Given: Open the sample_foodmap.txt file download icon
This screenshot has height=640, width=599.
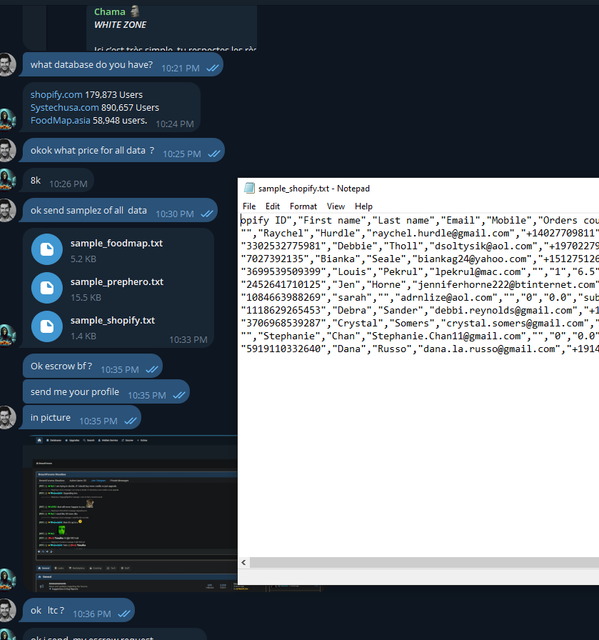Looking at the screenshot, I should click(47, 249).
